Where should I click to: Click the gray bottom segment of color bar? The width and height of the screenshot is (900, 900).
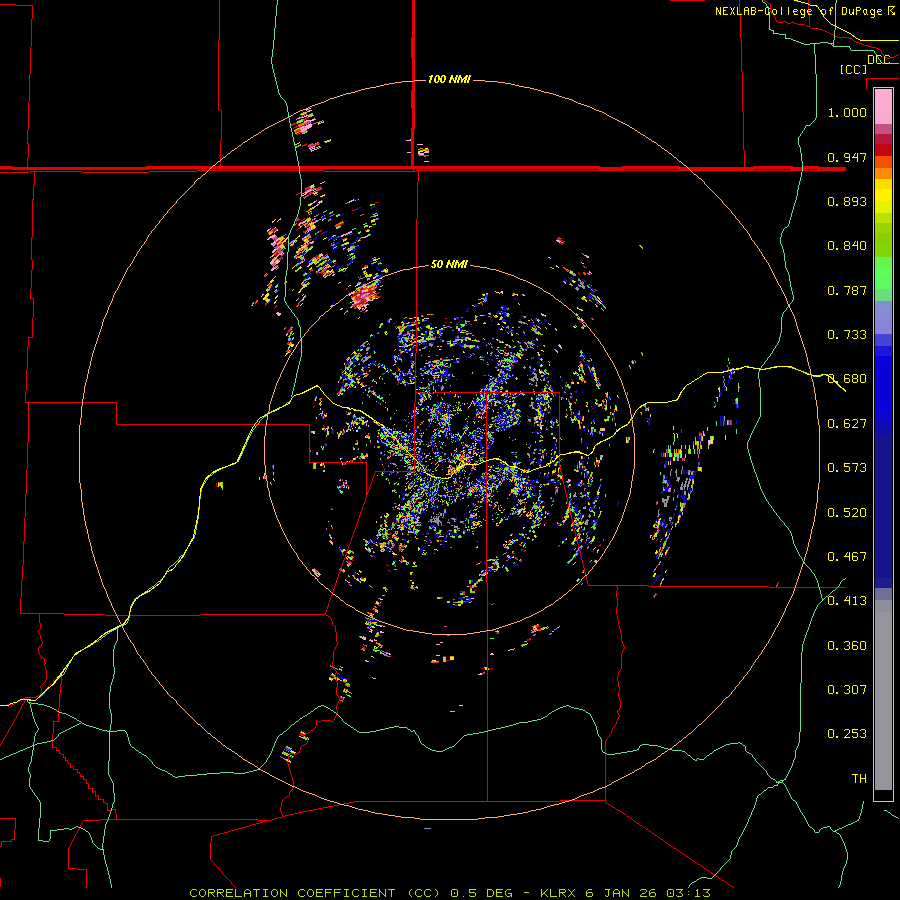pyautogui.click(x=883, y=695)
